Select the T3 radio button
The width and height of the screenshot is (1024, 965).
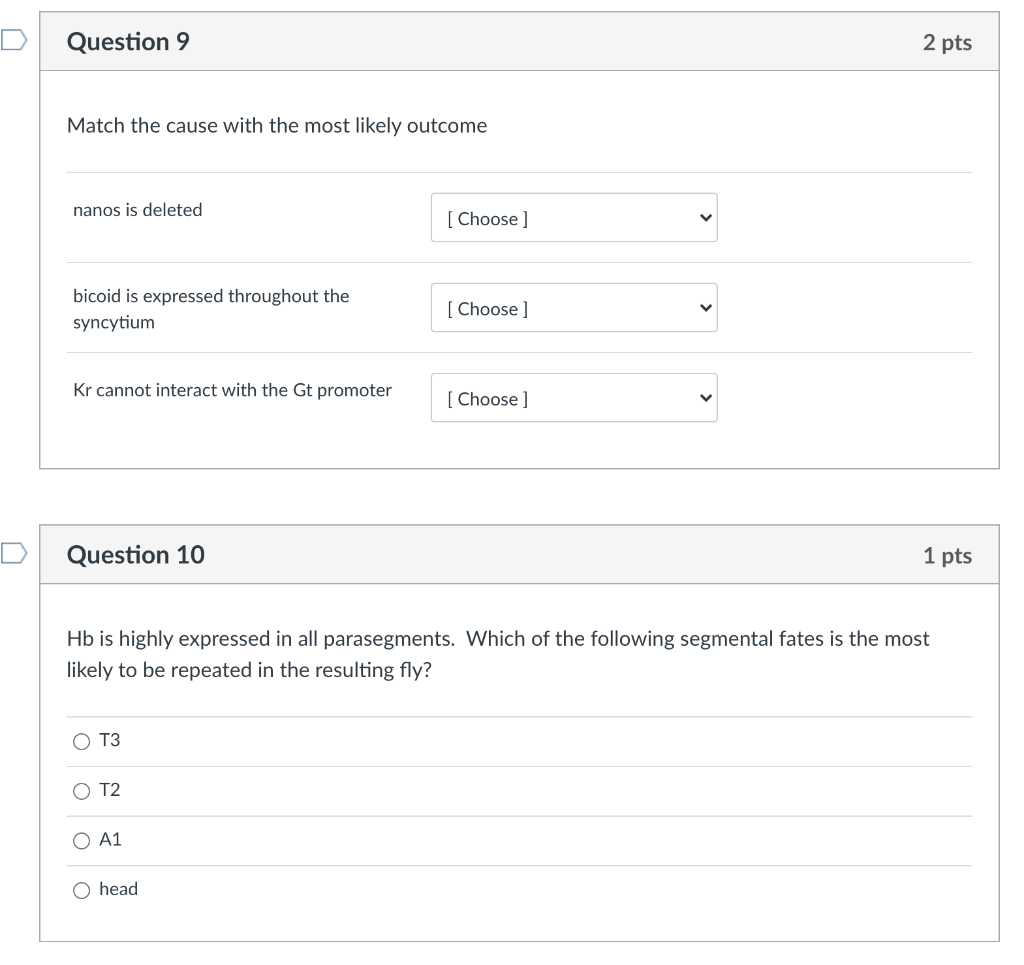(81, 741)
